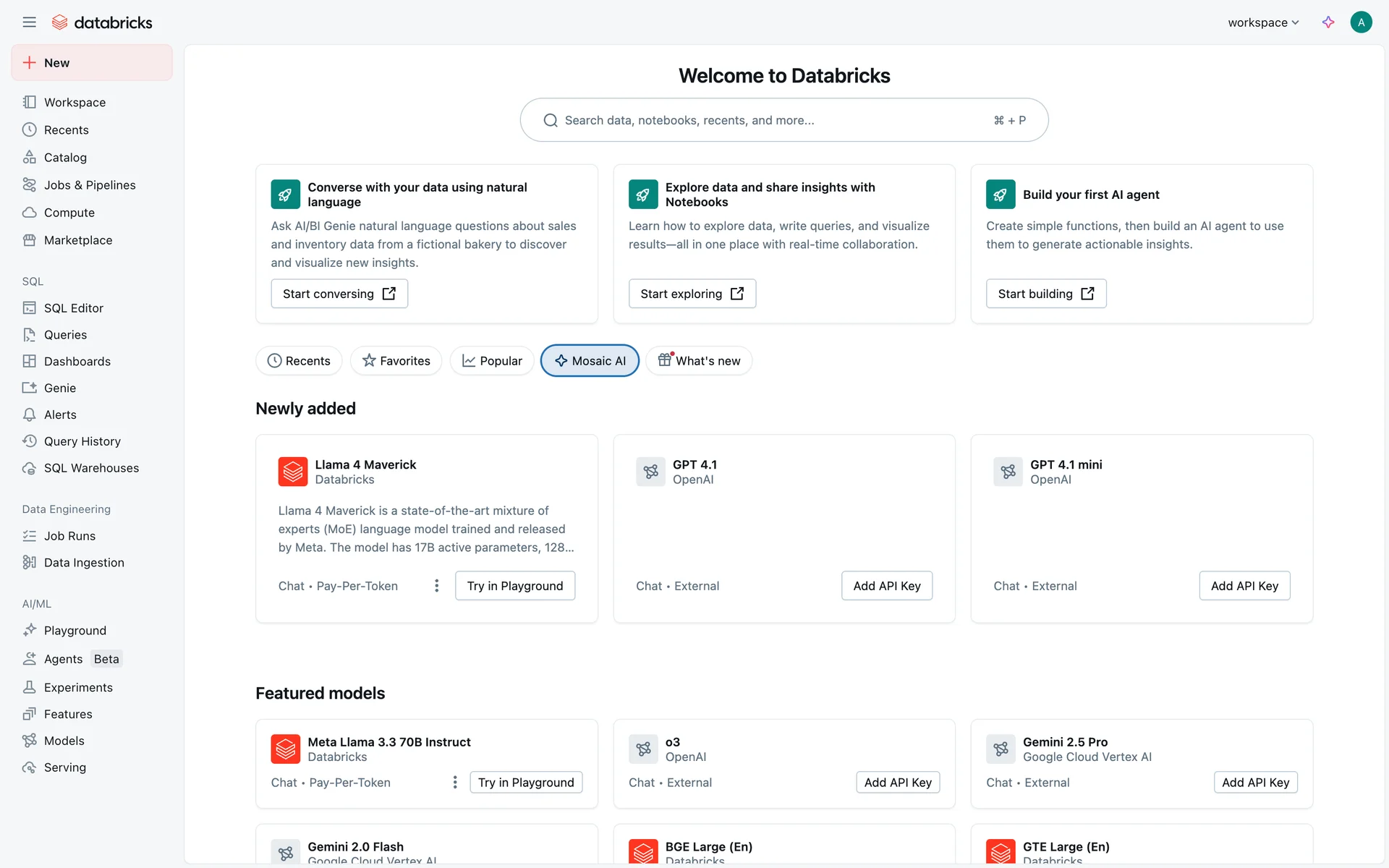This screenshot has height=868, width=1389.
Task: Open the SQL Editor
Action: click(x=73, y=308)
